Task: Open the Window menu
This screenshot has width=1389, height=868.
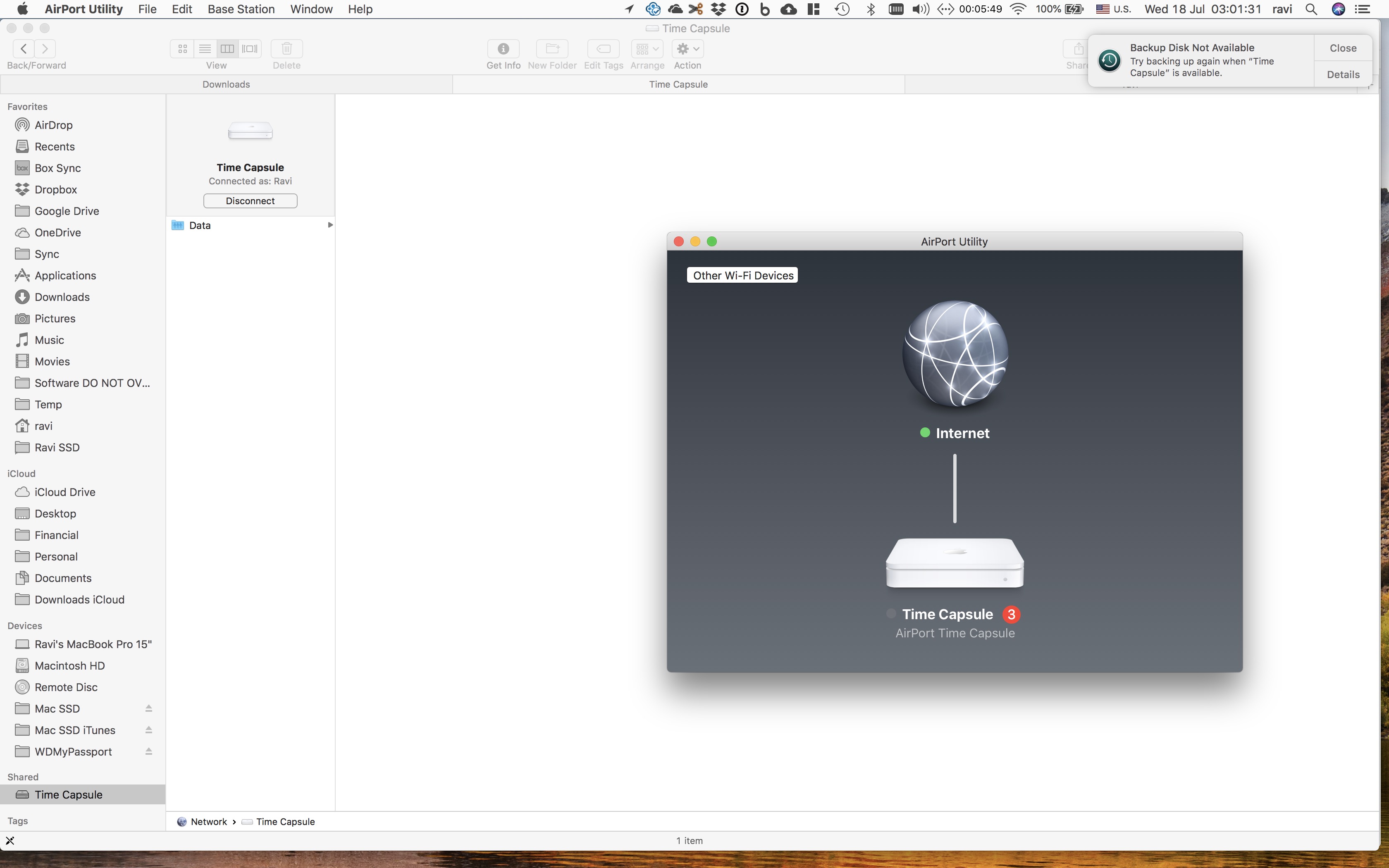Action: [311, 9]
